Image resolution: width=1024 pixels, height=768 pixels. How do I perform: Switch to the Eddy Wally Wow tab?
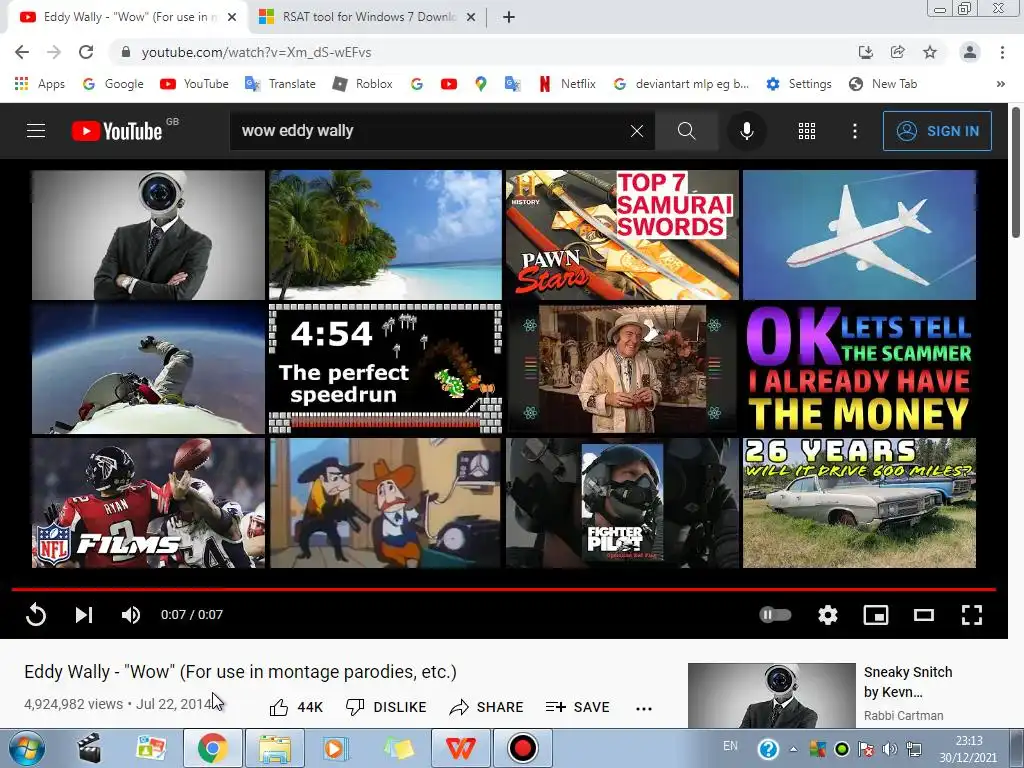pos(127,17)
